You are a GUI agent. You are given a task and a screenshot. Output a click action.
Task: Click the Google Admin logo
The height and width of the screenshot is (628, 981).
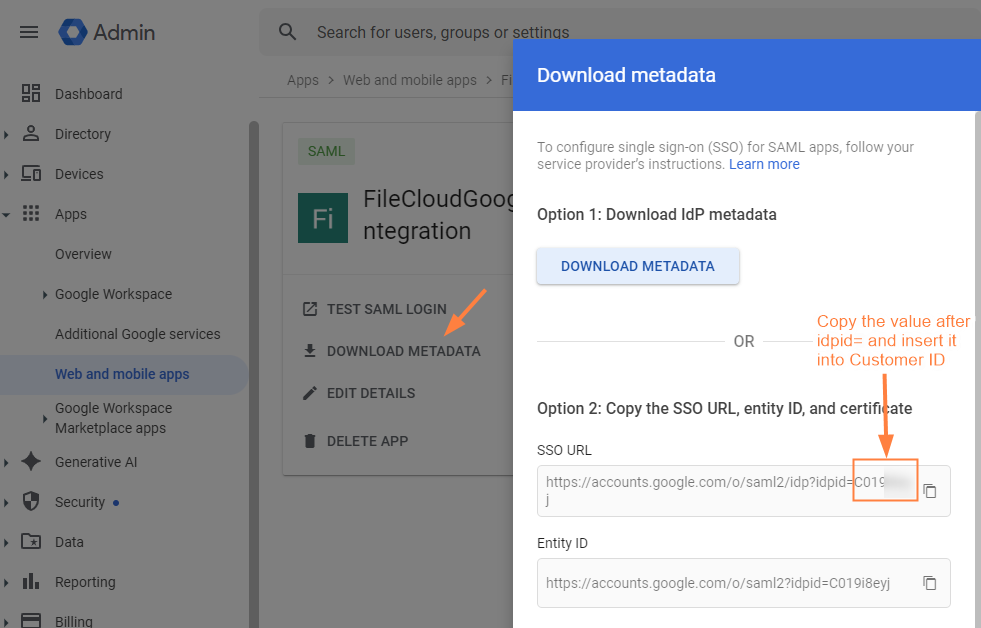point(74,32)
